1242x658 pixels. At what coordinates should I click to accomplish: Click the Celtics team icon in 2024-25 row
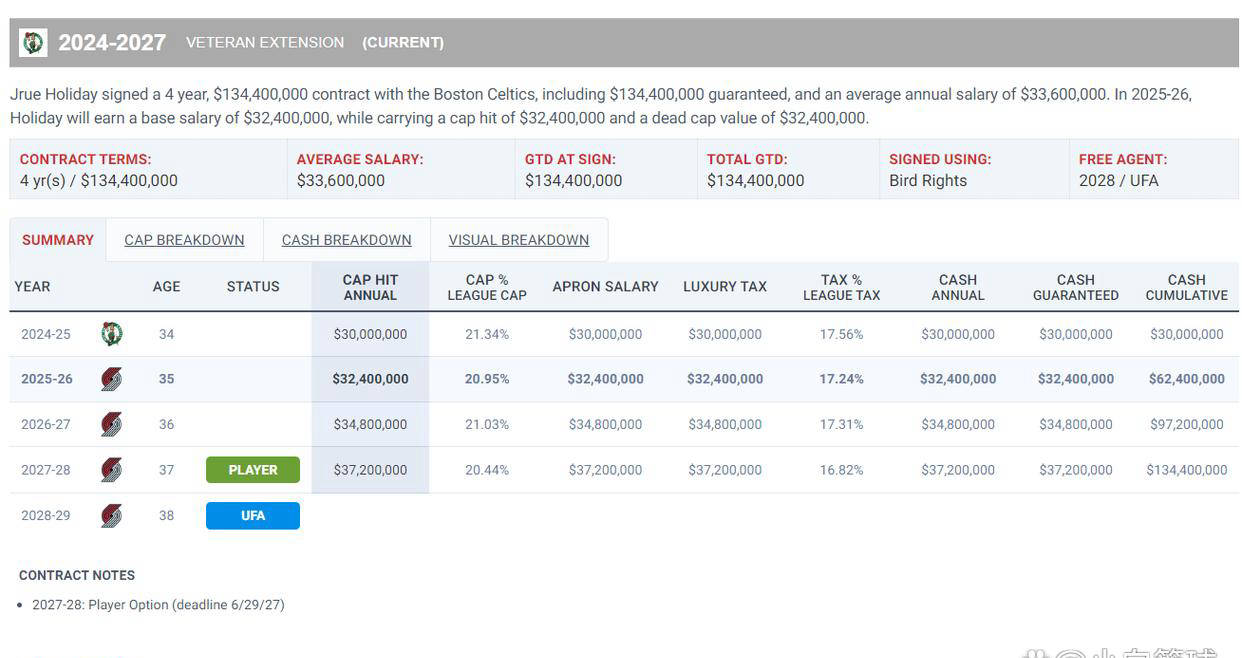112,334
